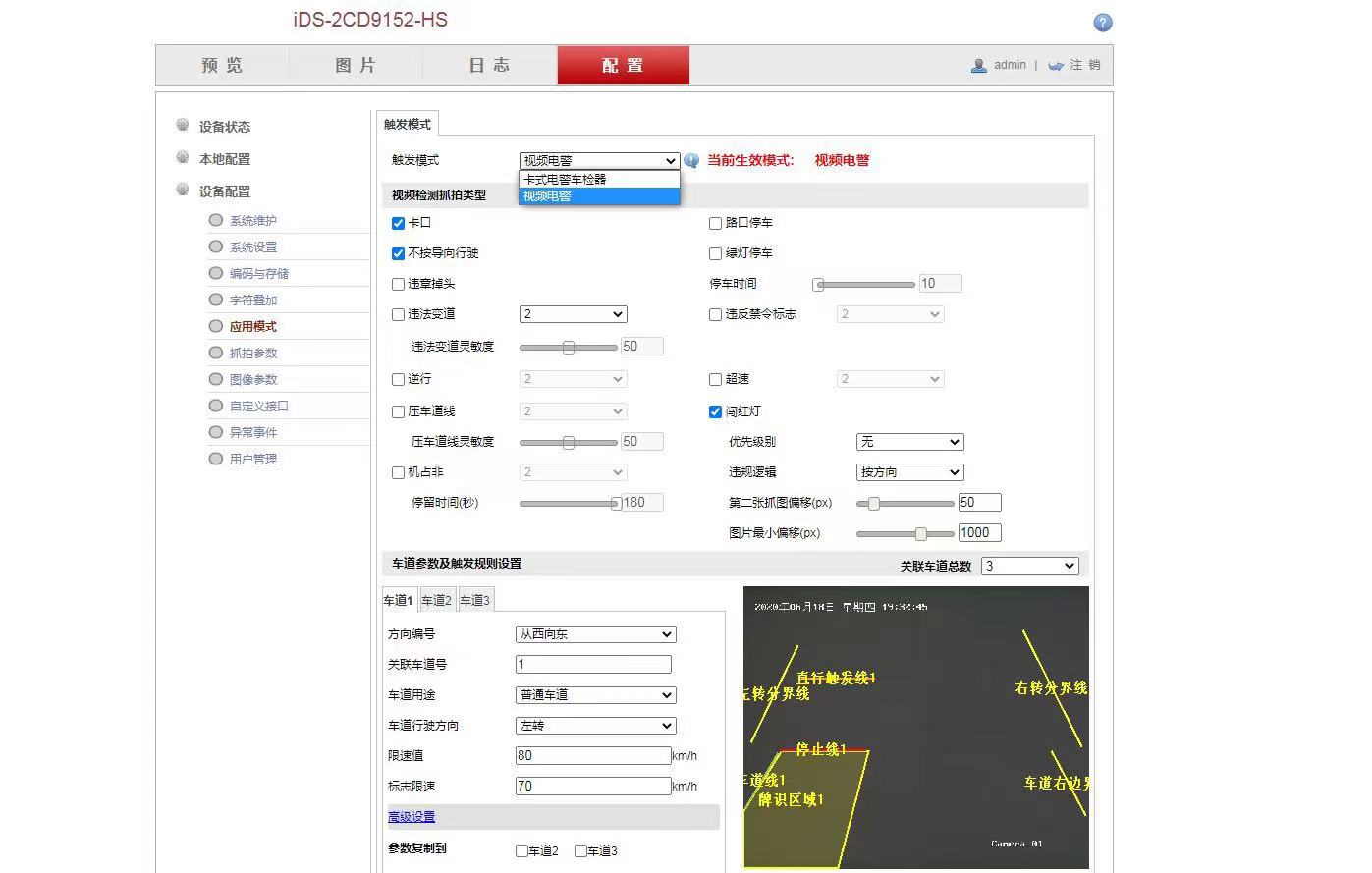This screenshot has width=1372, height=873.
Task: Enable the 违法变道 checkbox
Action: tap(398, 314)
